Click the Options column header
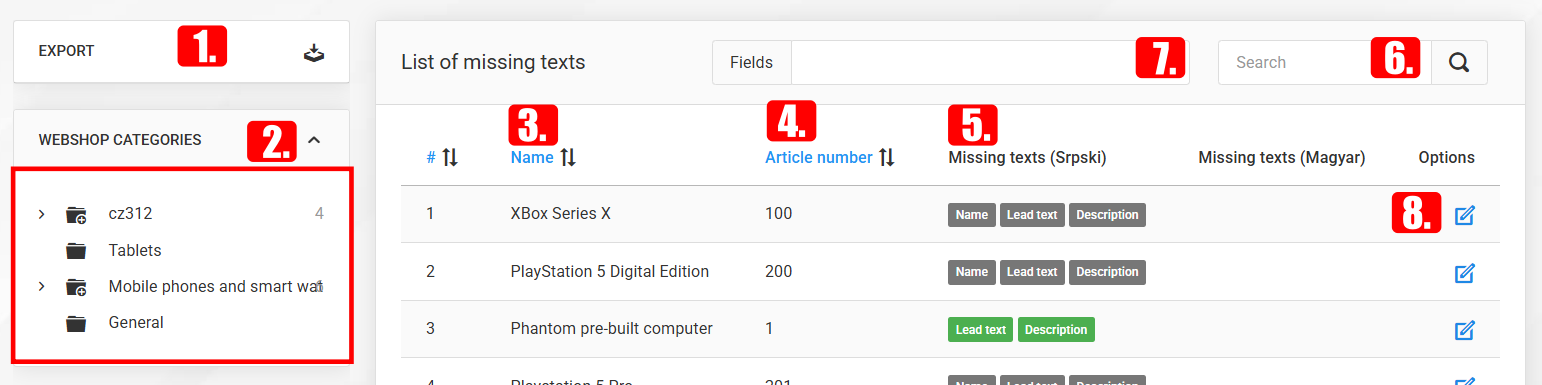Image resolution: width=1542 pixels, height=385 pixels. point(1446,157)
